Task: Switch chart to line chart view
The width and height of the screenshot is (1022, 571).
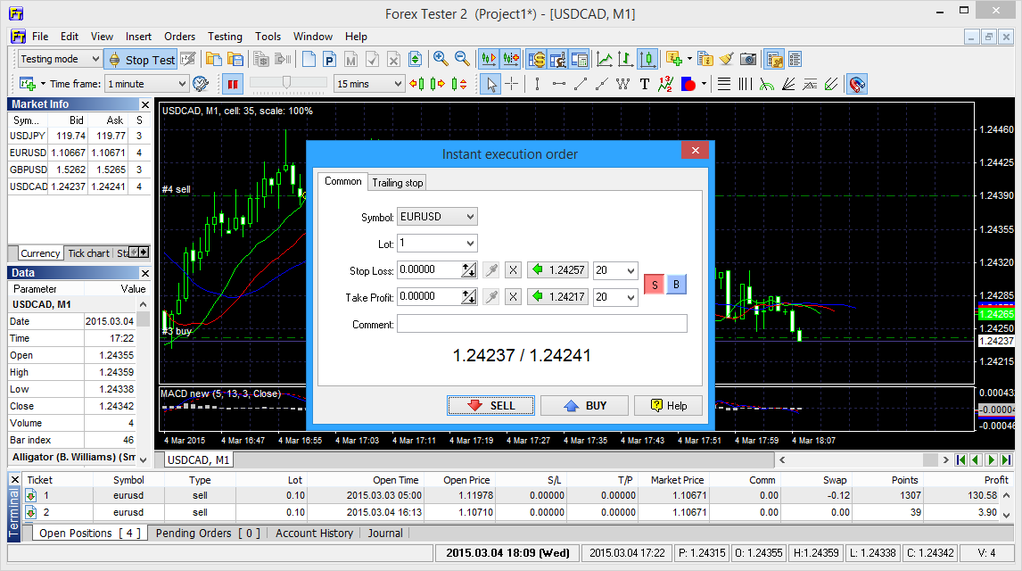Action: point(604,59)
